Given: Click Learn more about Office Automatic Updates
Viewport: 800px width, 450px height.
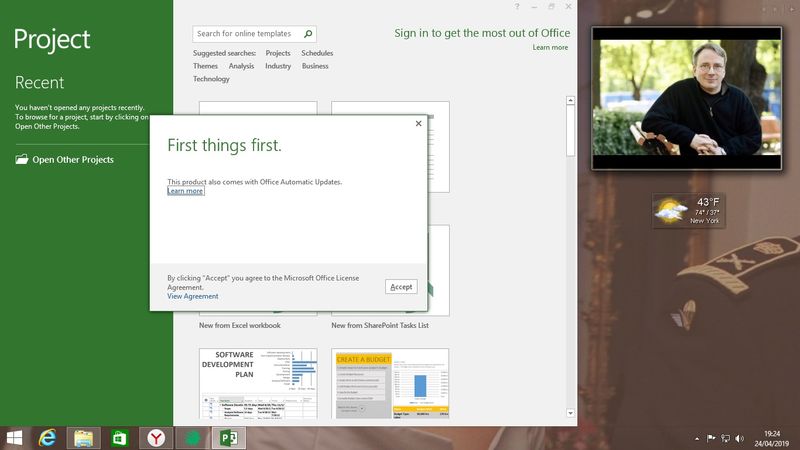Looking at the screenshot, I should pos(185,191).
